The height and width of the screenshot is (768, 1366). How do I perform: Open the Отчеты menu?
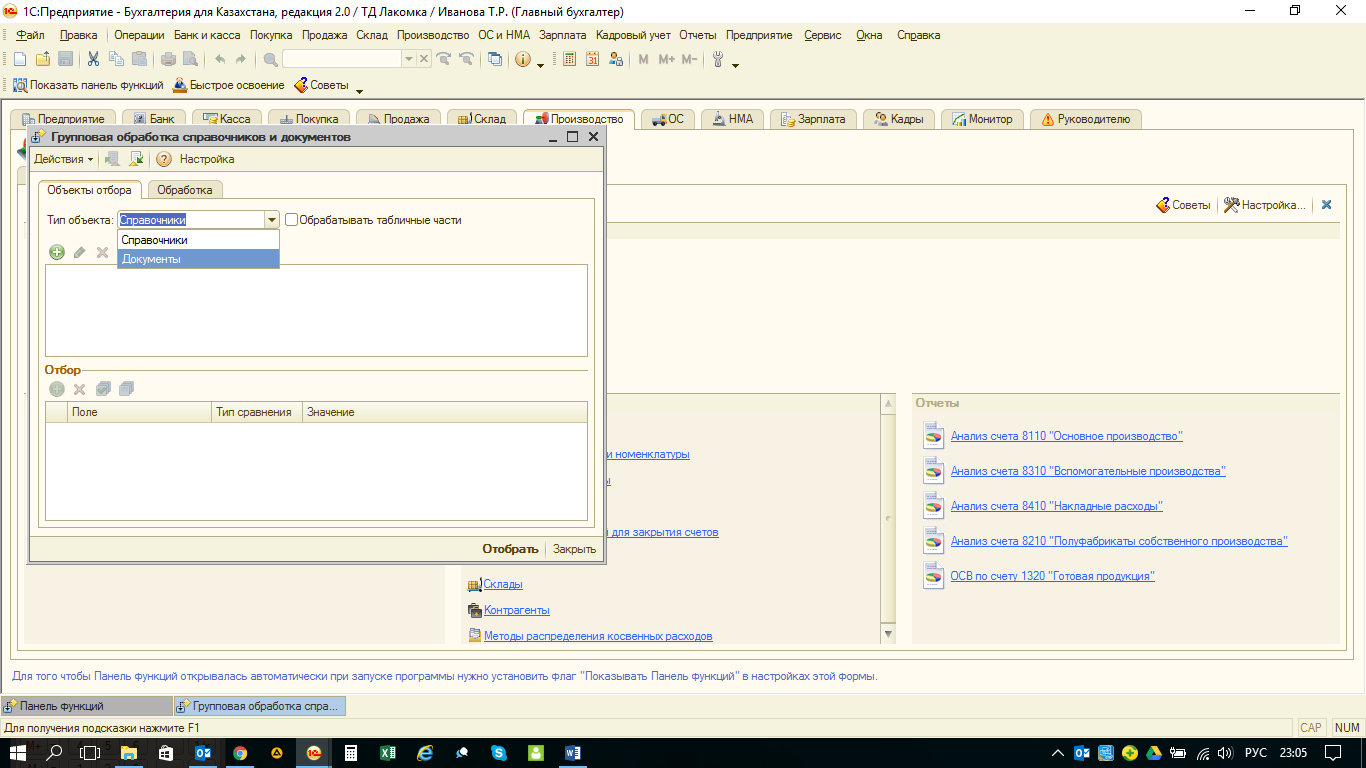[x=698, y=35]
